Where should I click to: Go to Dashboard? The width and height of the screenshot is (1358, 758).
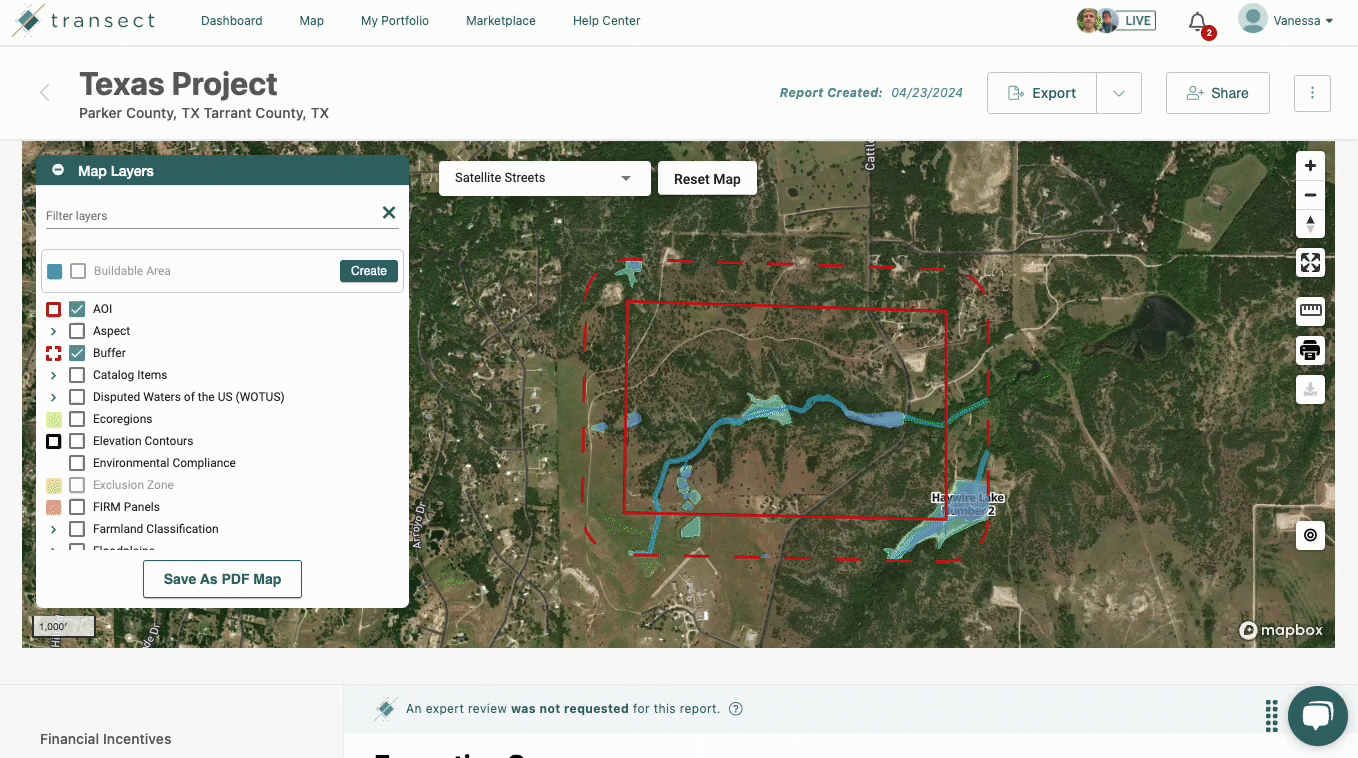(x=232, y=20)
